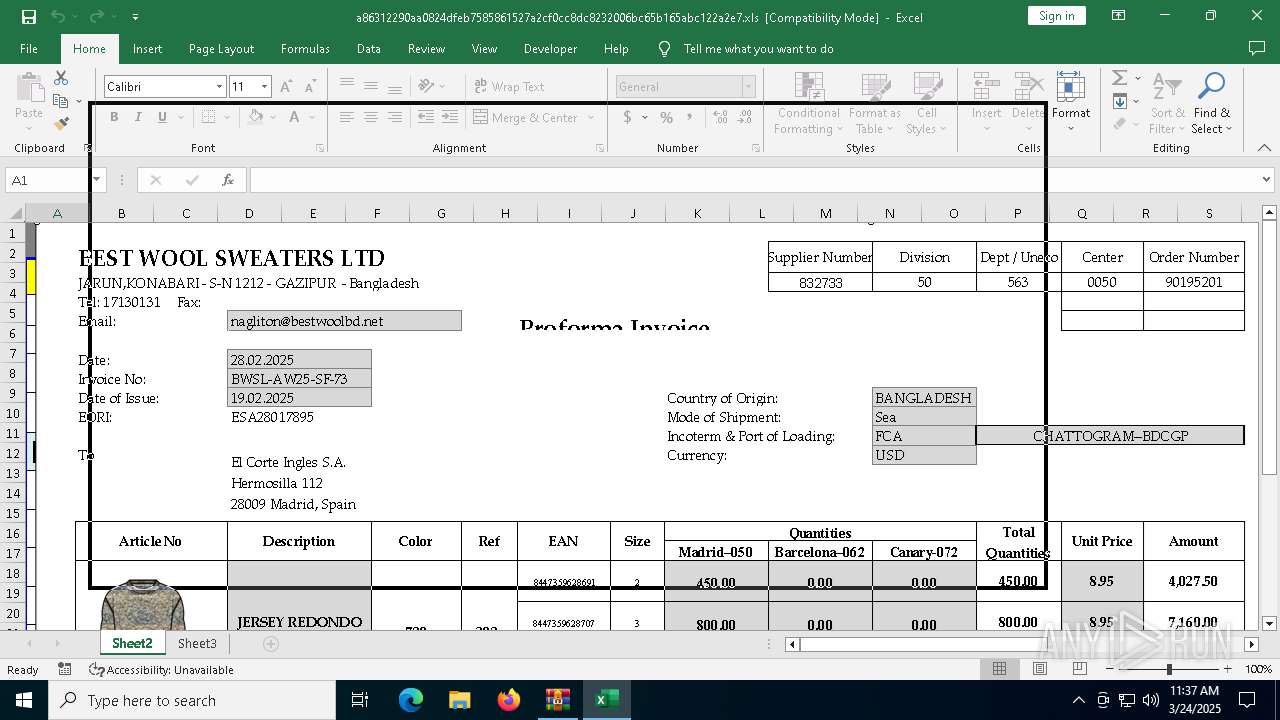The image size is (1280, 720).
Task: Click the New Sheet plus button
Action: tap(271, 644)
